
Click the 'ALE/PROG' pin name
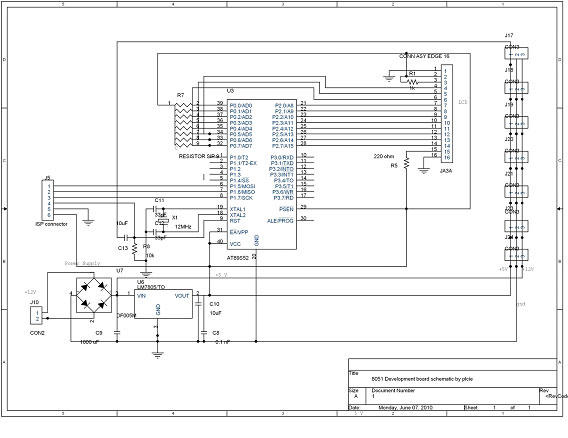(280, 221)
